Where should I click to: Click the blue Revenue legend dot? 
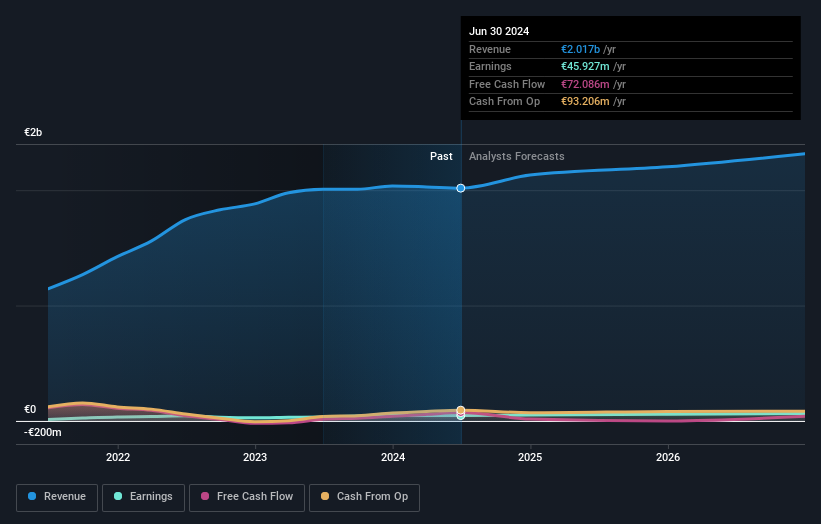click(32, 496)
